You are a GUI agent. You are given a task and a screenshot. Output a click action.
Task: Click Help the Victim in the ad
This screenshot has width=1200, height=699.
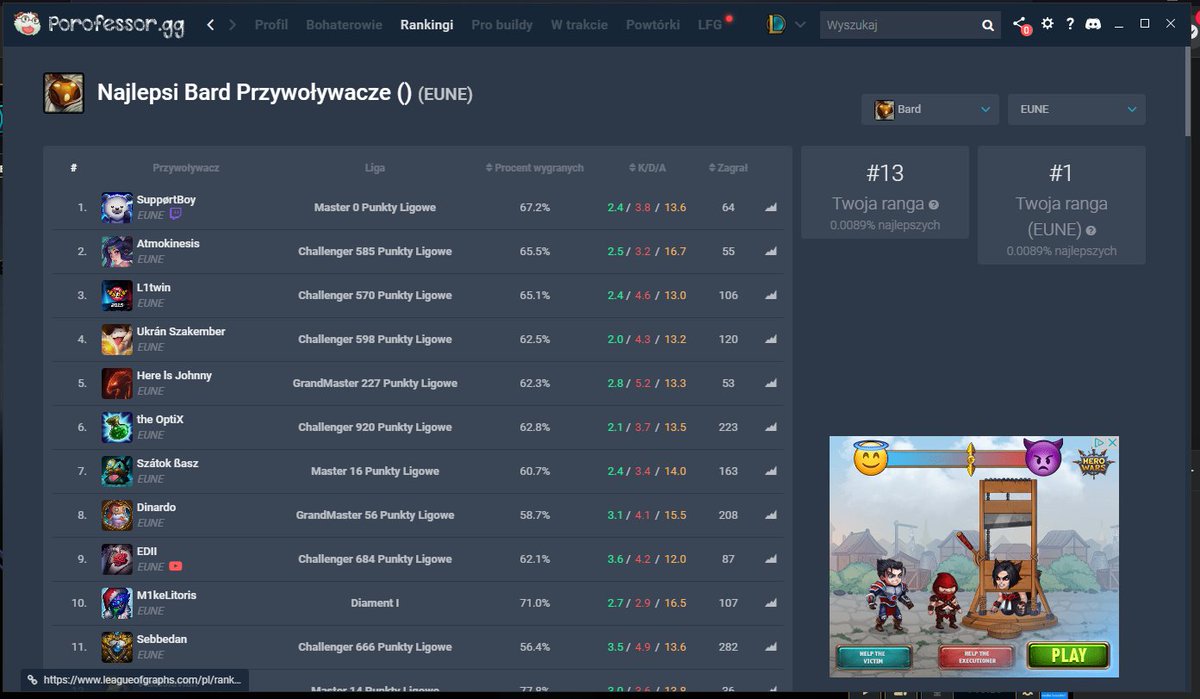[874, 657]
